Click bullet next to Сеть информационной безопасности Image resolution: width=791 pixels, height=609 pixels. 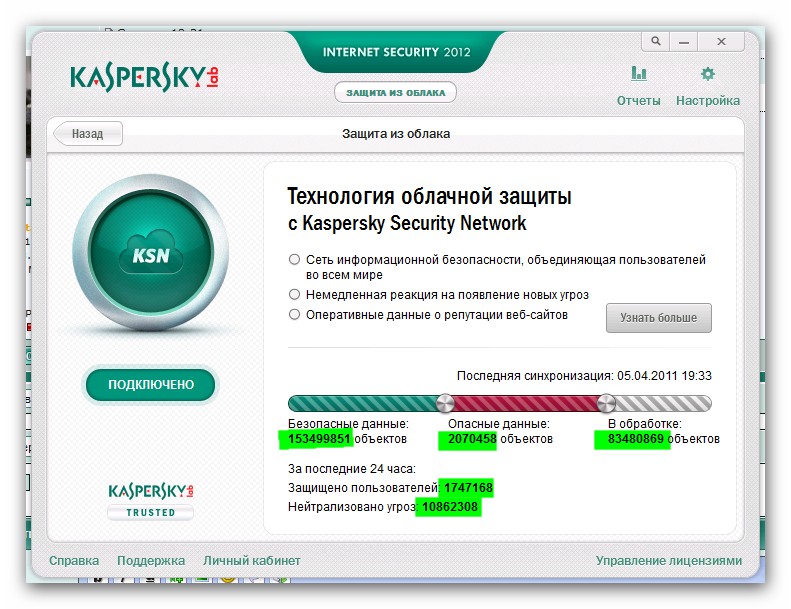(294, 259)
